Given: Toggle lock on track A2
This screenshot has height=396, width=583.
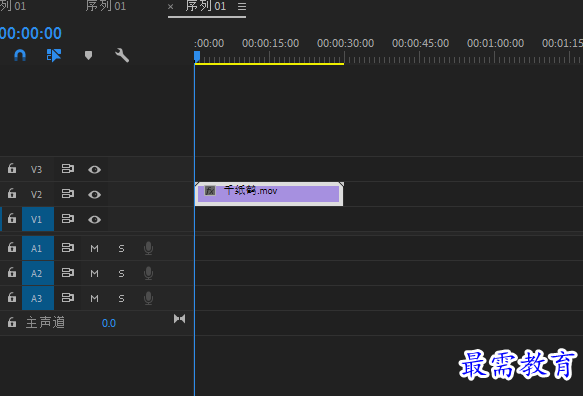Looking at the screenshot, I should click(12, 272).
